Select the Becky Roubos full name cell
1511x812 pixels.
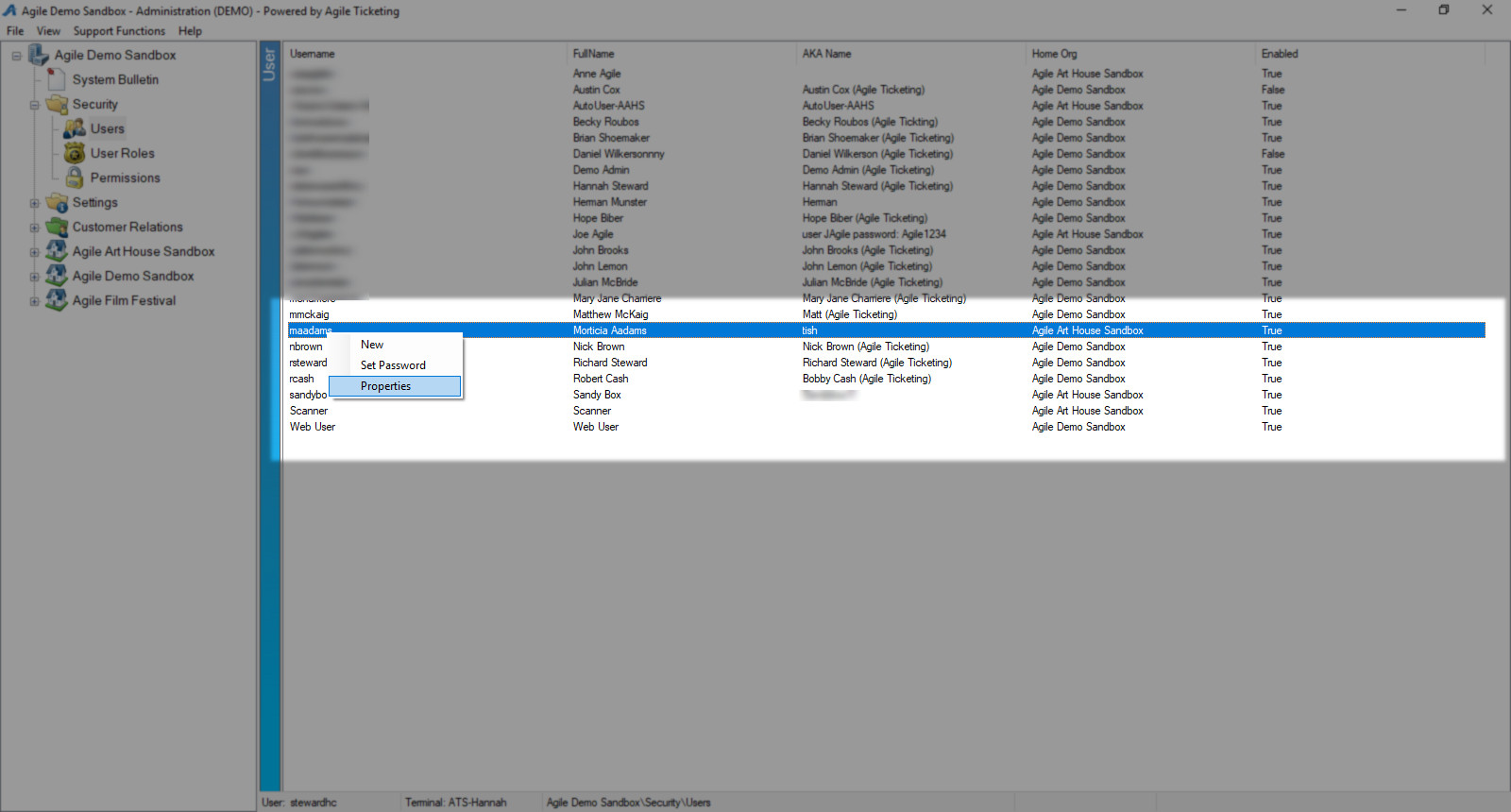pos(605,122)
